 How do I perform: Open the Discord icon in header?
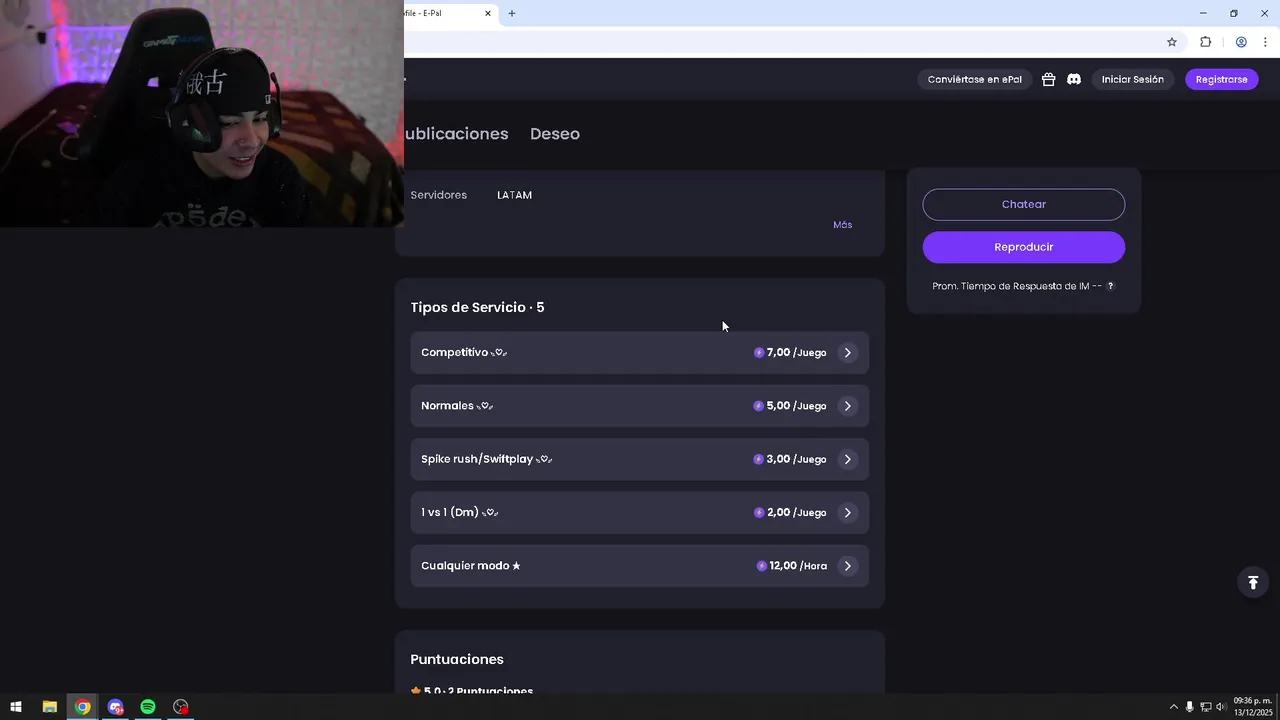coord(1074,79)
